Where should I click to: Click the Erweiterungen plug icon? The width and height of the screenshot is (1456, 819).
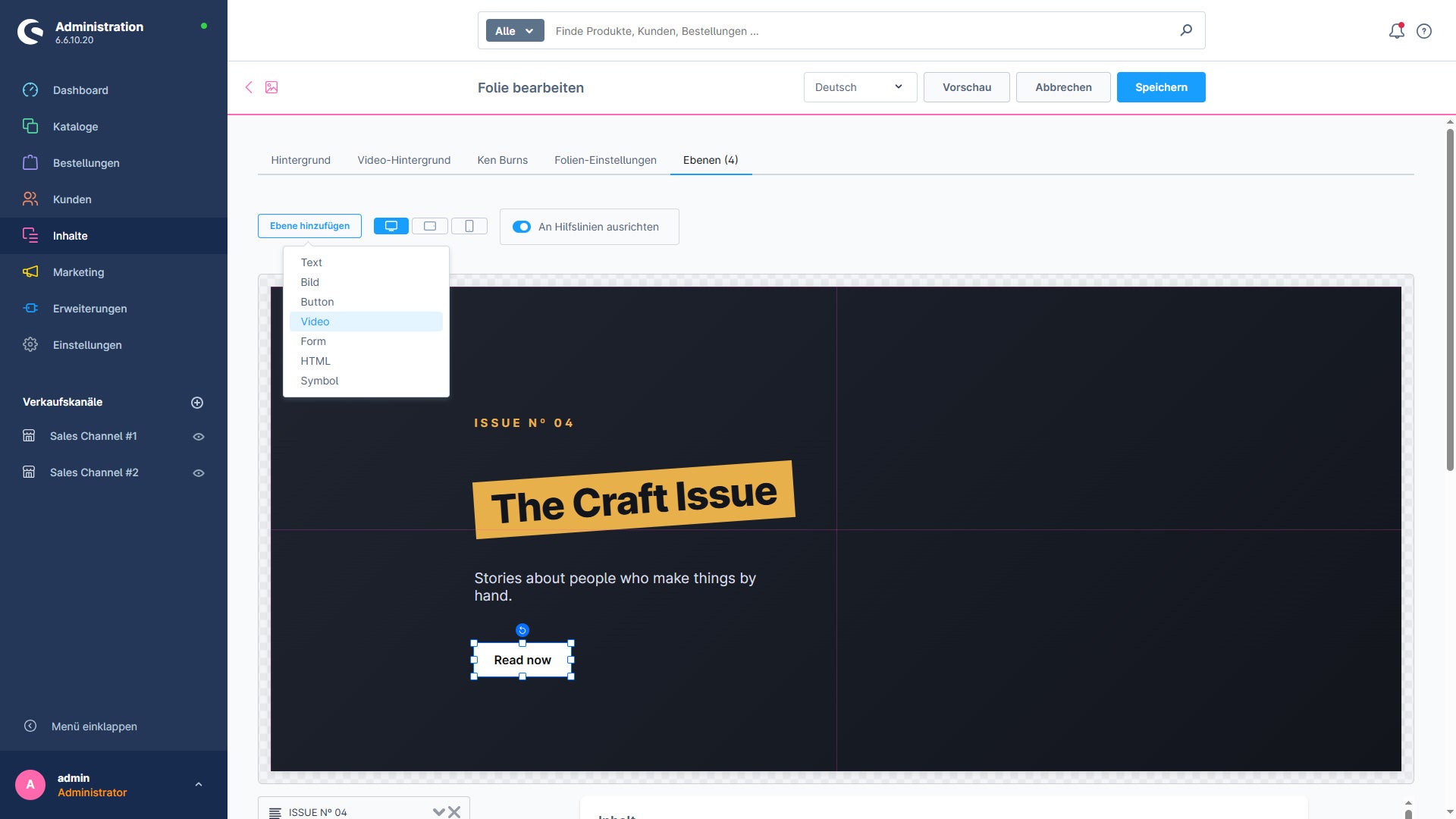point(30,309)
